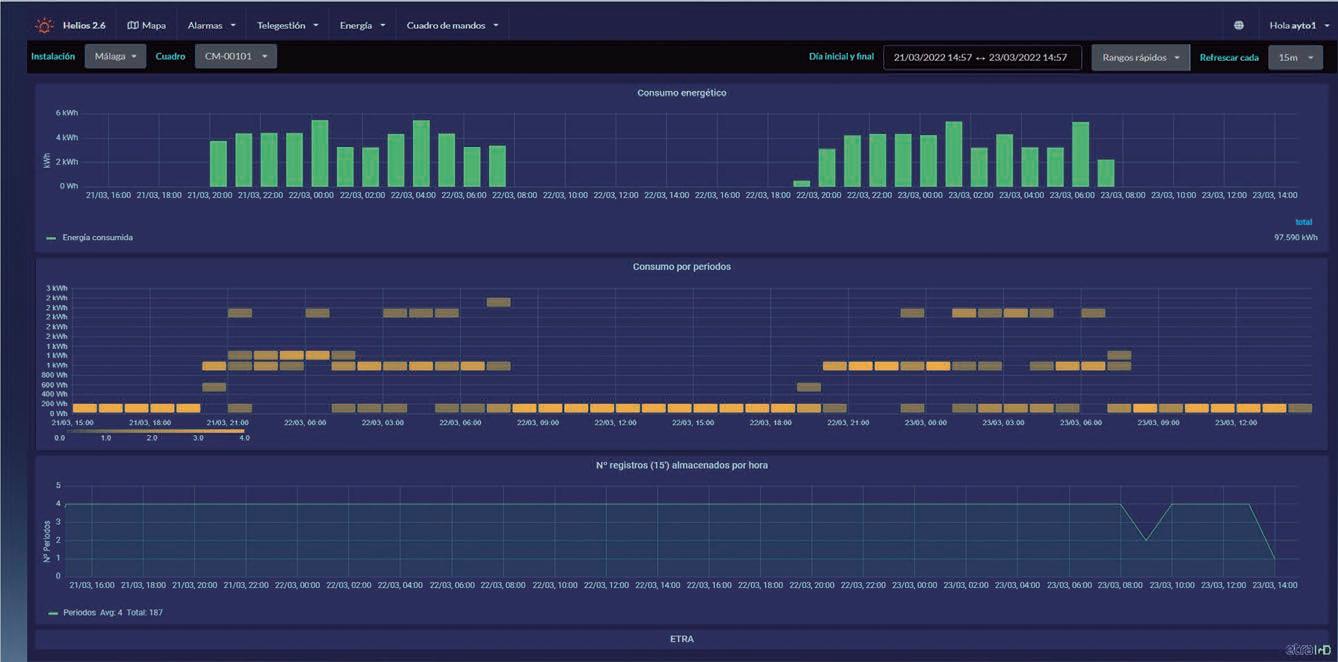This screenshot has width=1338, height=662.
Task: Open the Energía menu
Action: 362,25
